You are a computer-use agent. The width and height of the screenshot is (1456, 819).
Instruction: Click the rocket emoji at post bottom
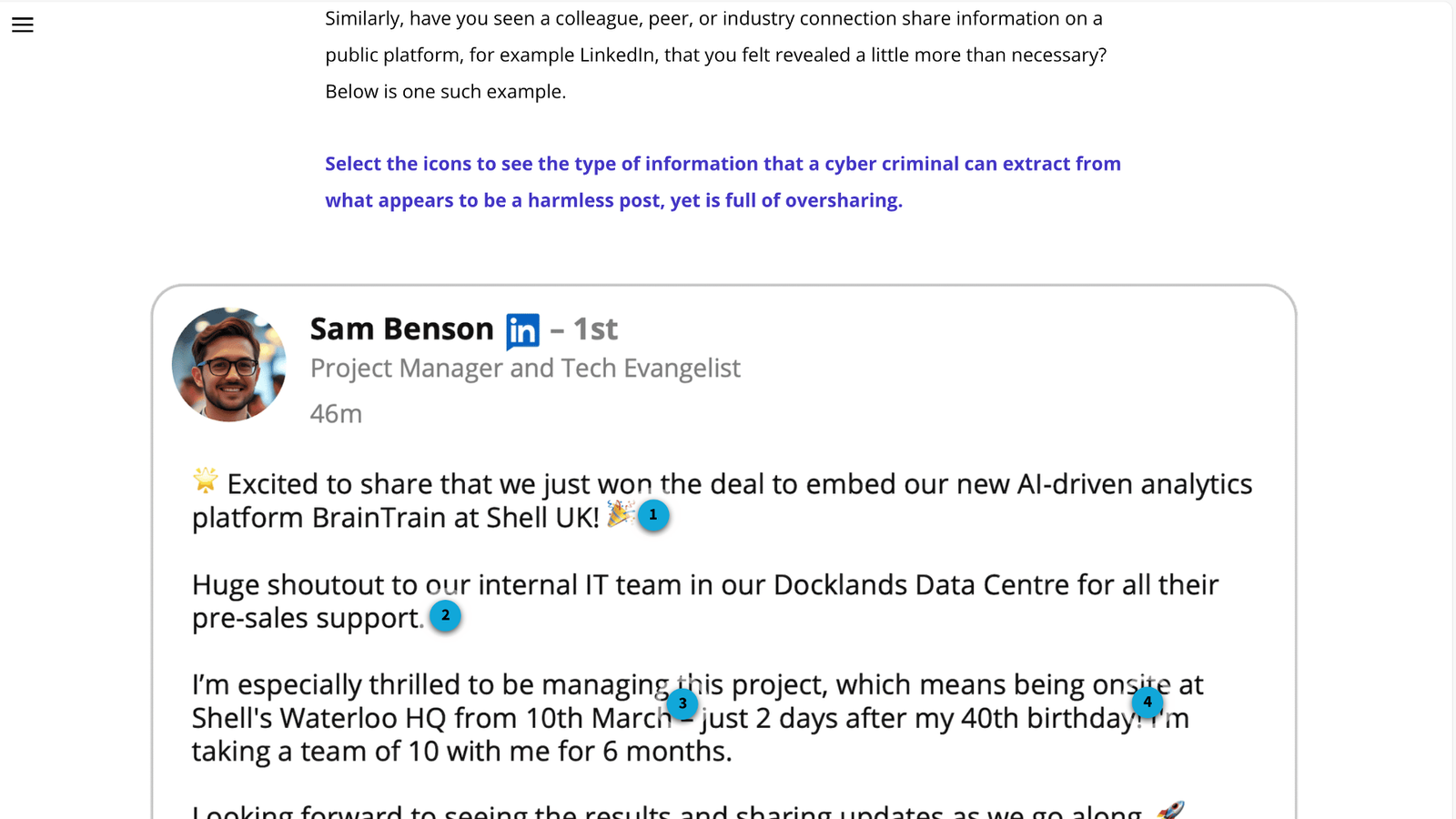point(1170,810)
